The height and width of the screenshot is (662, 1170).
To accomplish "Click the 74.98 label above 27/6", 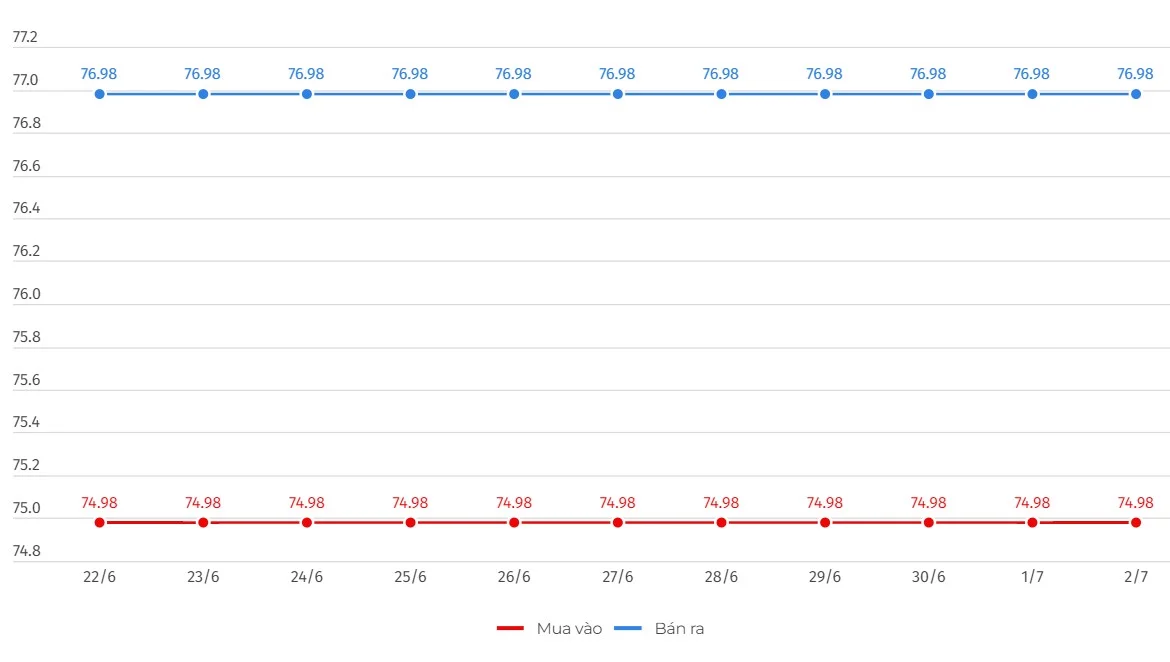I will point(617,503).
